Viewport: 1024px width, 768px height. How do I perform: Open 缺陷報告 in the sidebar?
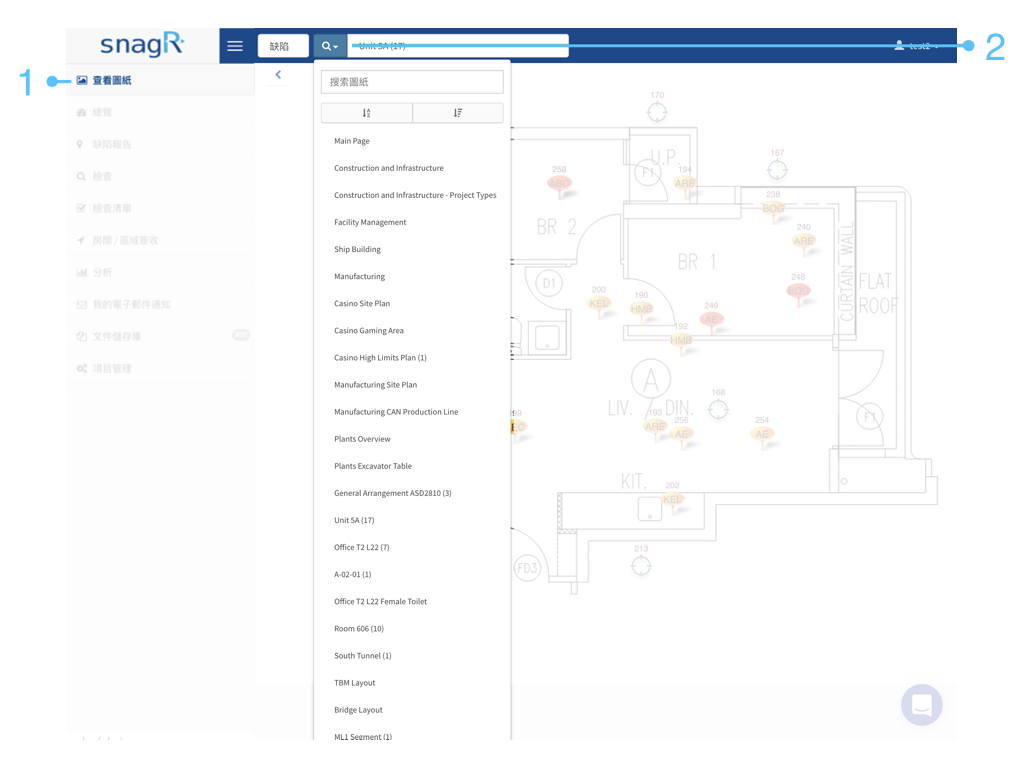160,144
